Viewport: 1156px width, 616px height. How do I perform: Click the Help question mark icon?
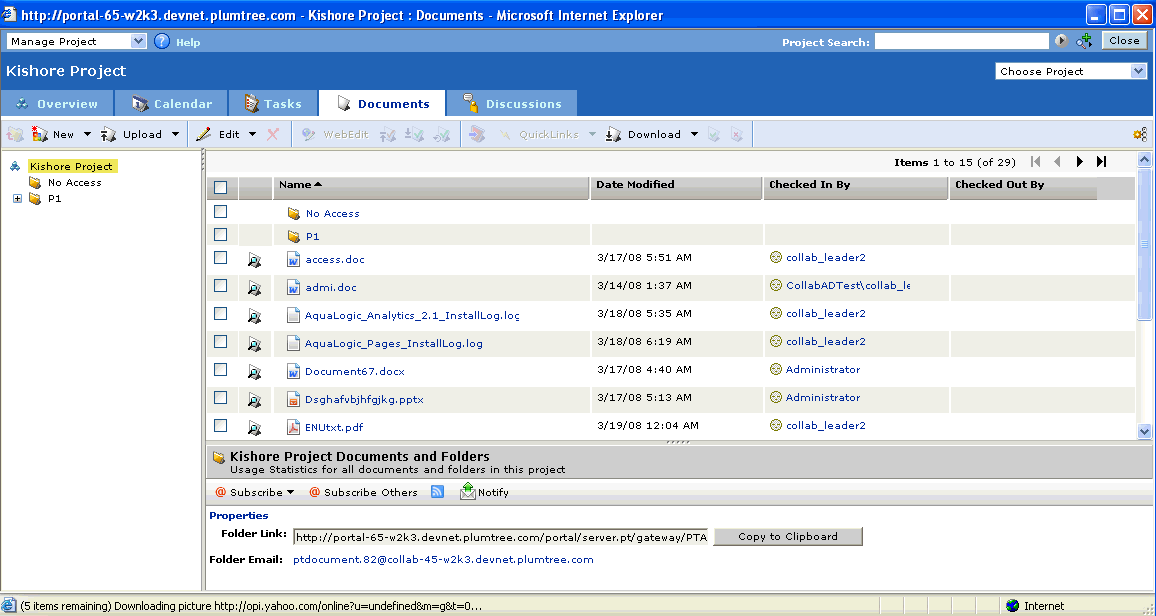(x=162, y=41)
